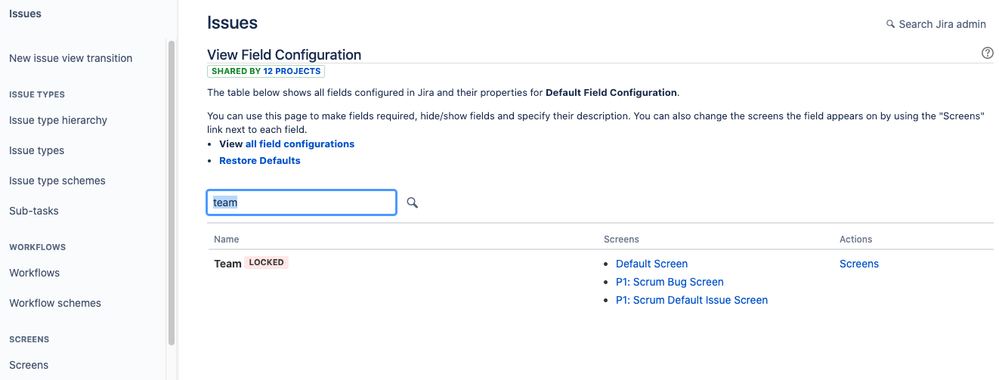
Task: View all field configurations link
Action: (x=299, y=144)
